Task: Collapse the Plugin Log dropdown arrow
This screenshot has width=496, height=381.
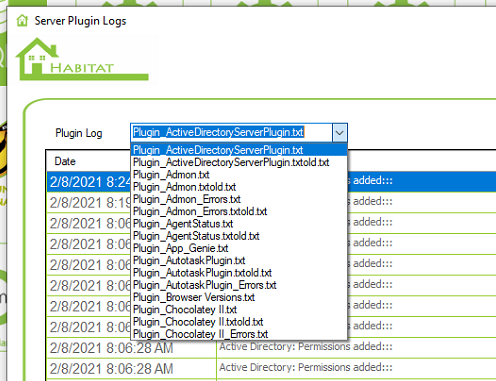Action: [340, 133]
